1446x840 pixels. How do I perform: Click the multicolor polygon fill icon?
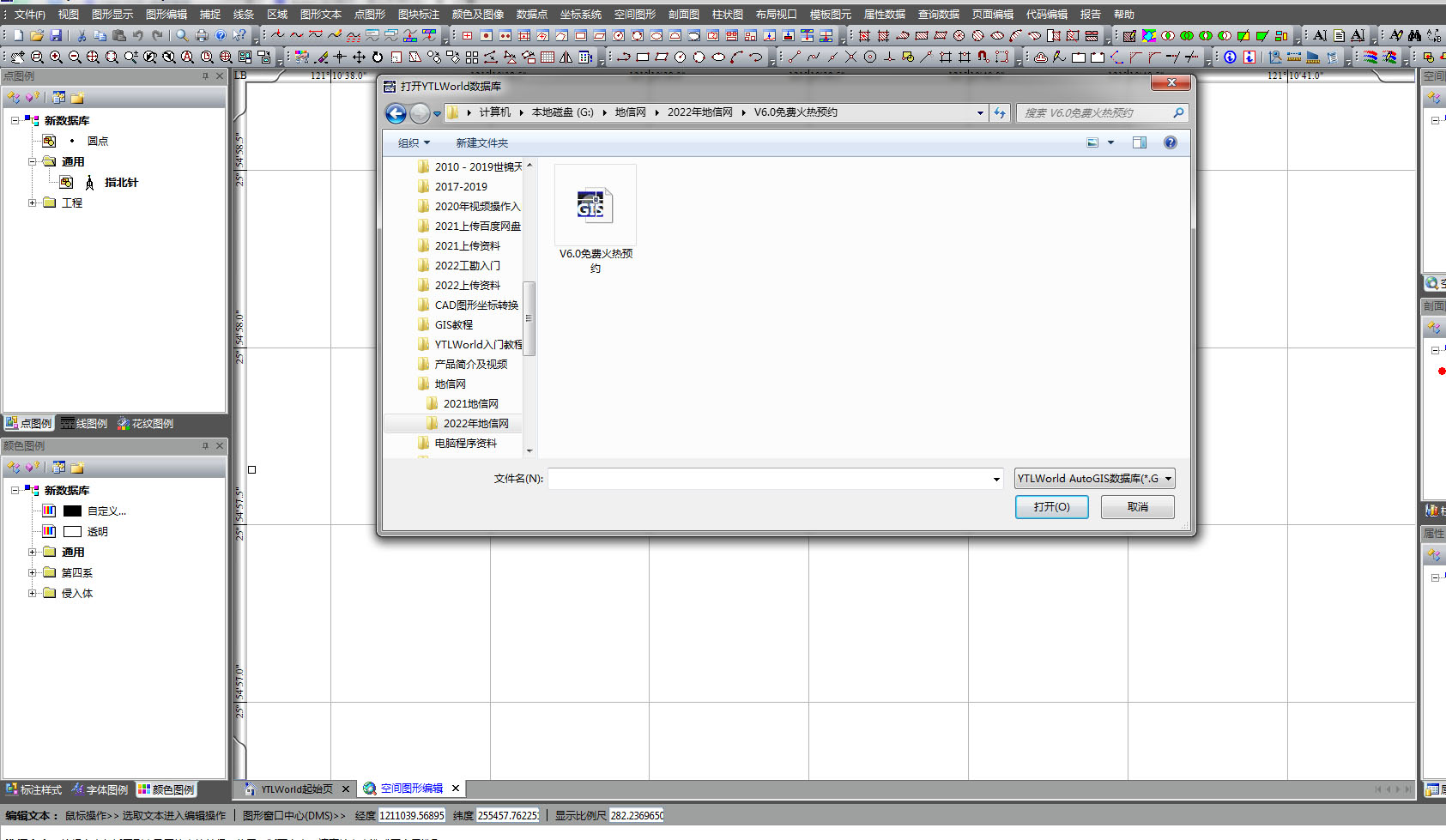pyautogui.click(x=1150, y=35)
